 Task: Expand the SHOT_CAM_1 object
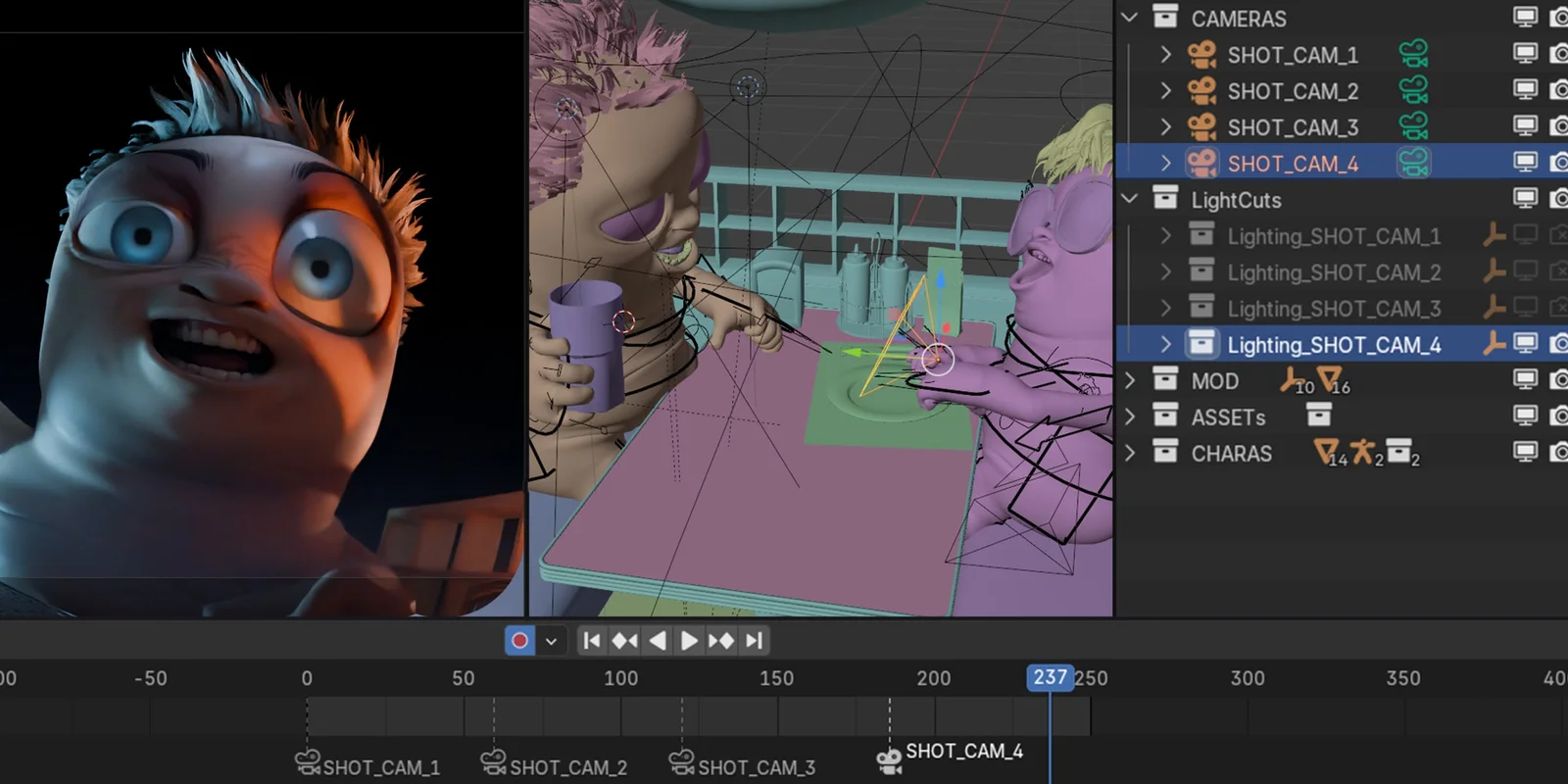pyautogui.click(x=1165, y=55)
